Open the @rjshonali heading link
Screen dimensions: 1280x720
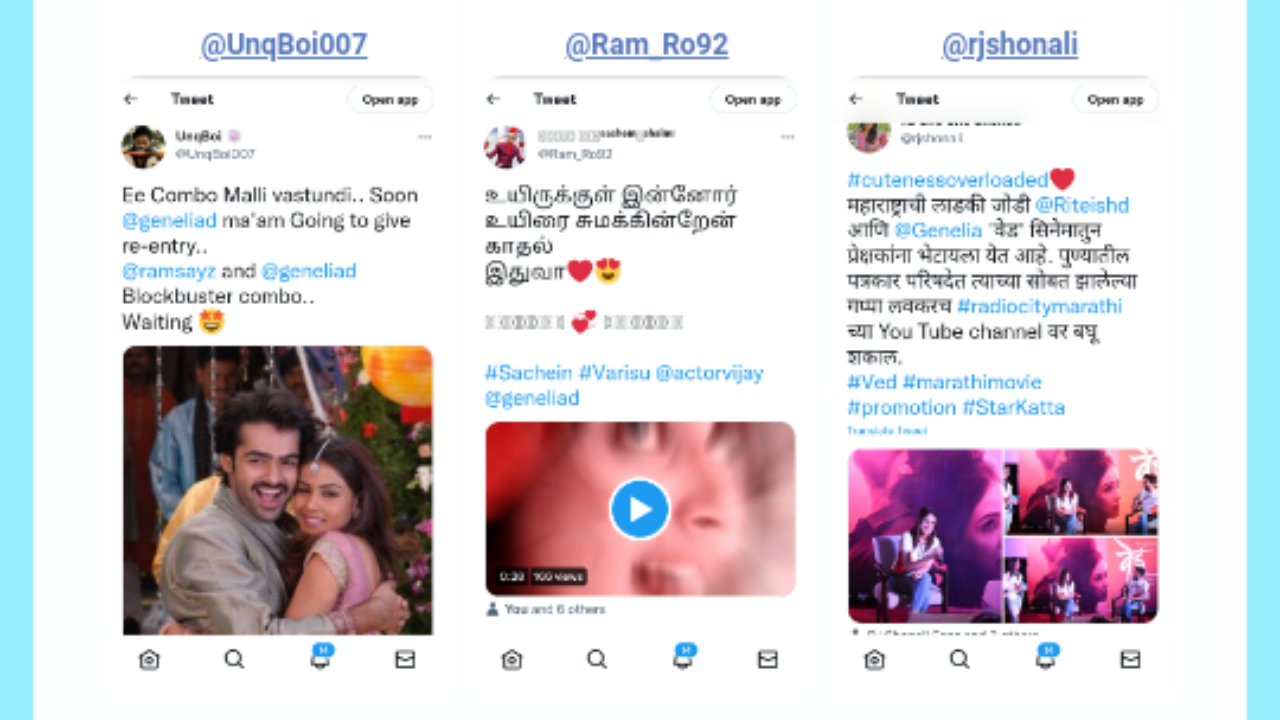(x=1010, y=45)
